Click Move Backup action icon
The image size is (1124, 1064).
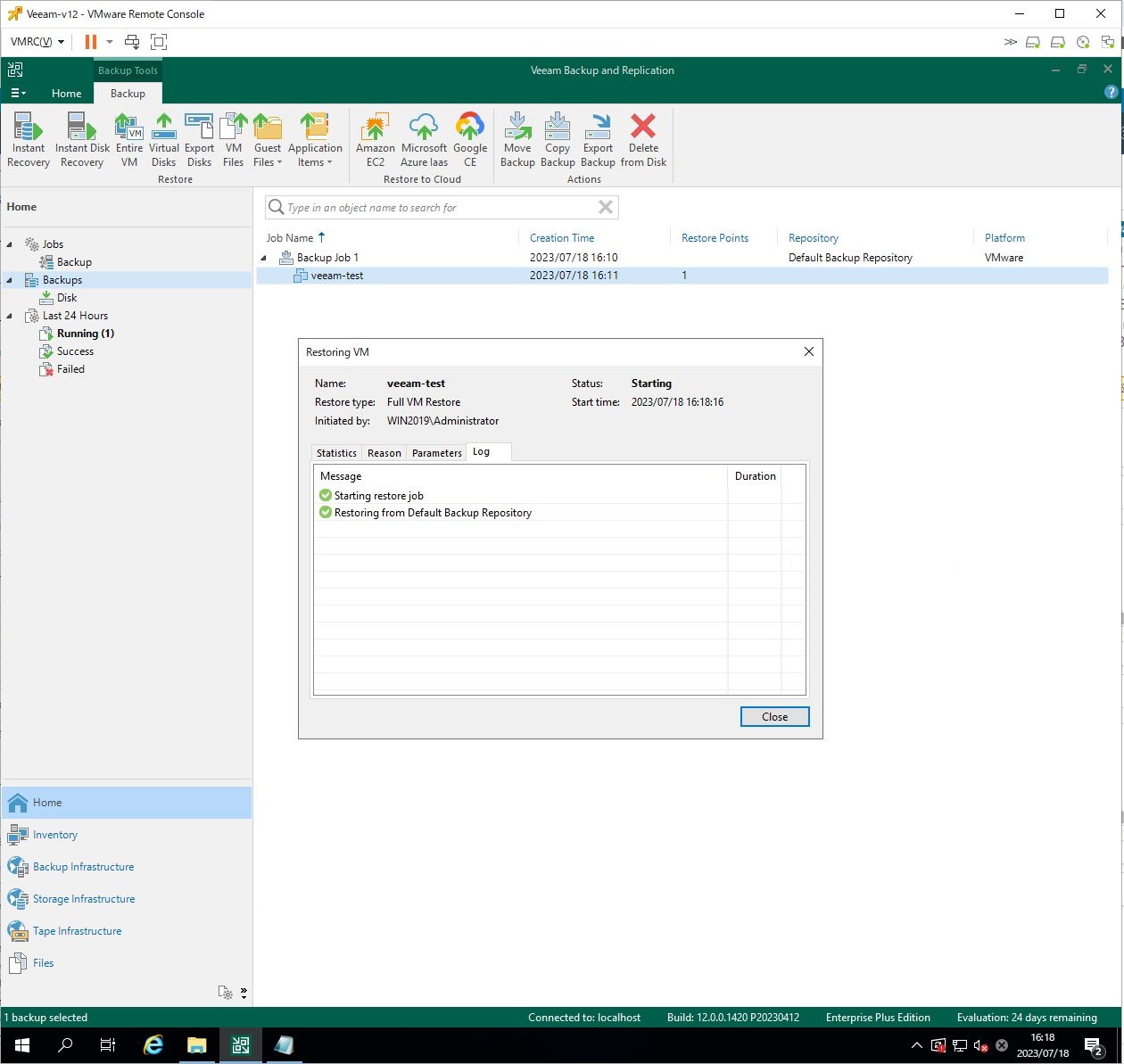tap(517, 141)
